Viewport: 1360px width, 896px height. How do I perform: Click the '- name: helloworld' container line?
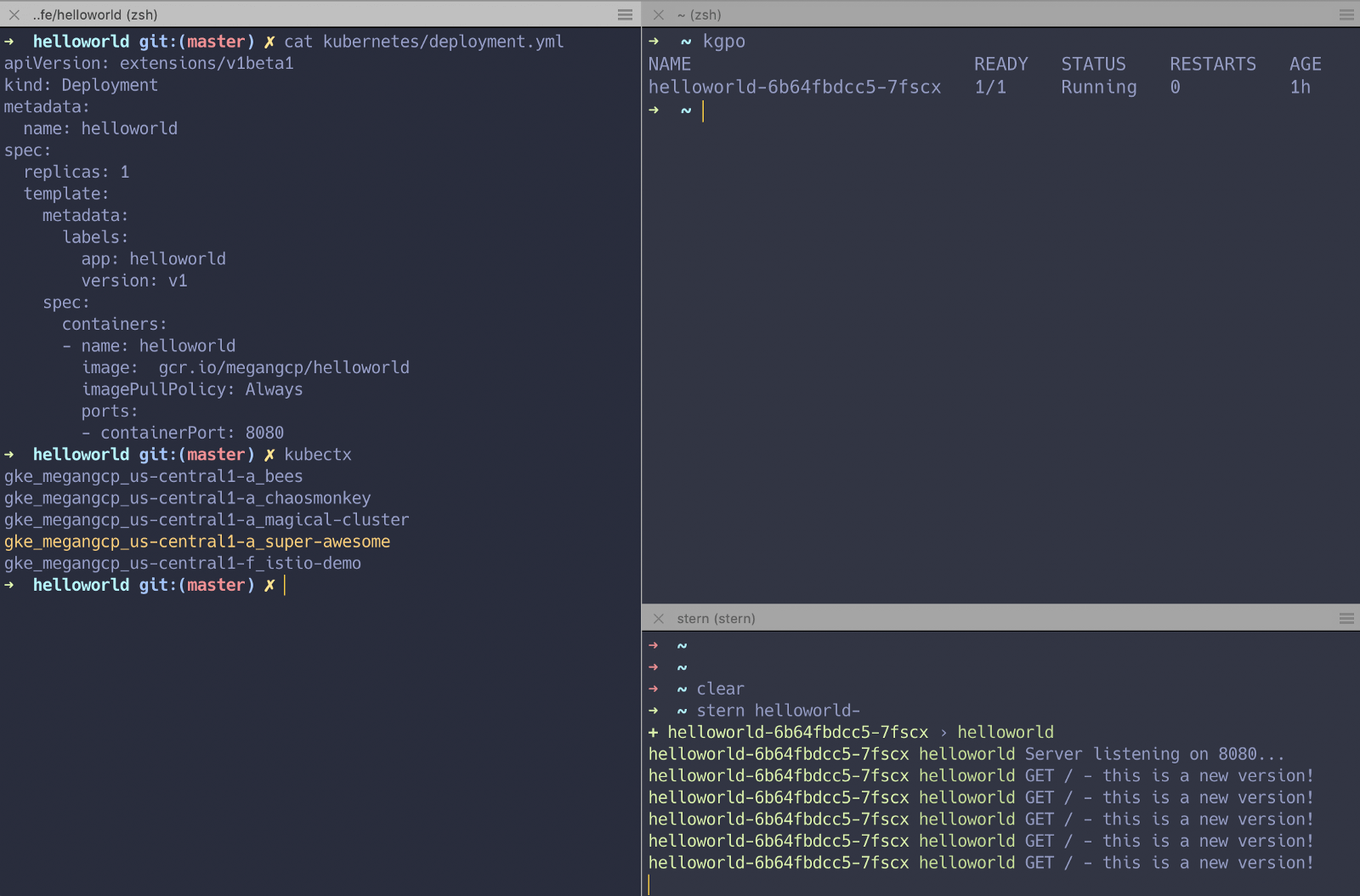[x=149, y=346]
